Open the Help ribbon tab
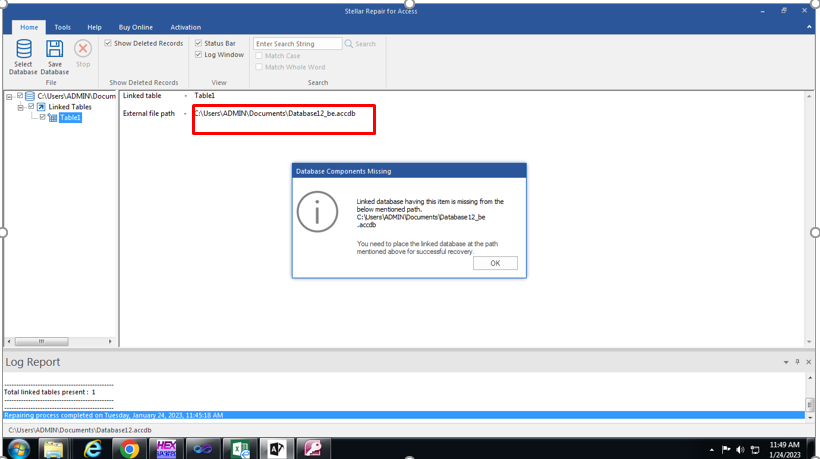 click(94, 27)
